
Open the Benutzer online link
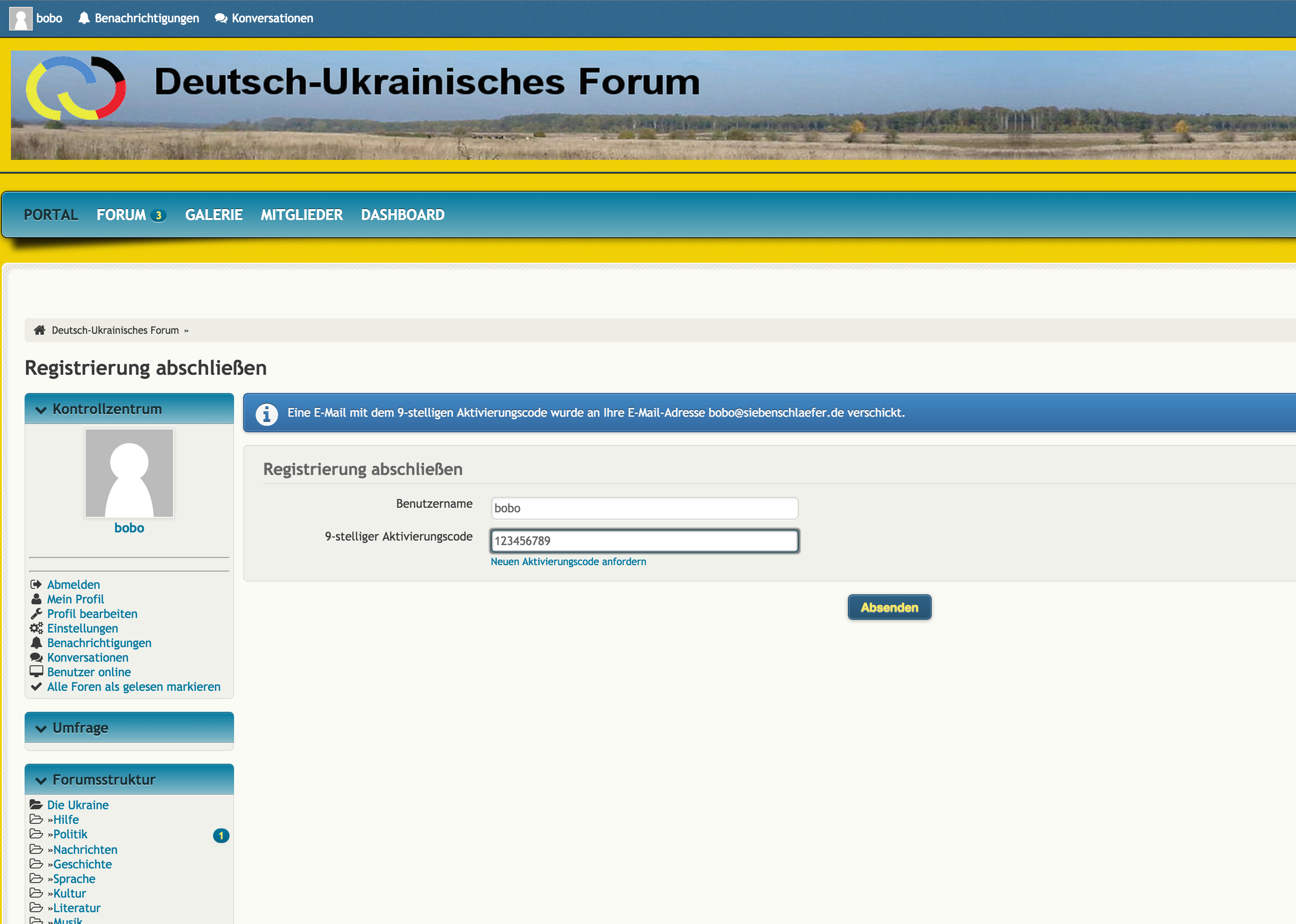[89, 672]
